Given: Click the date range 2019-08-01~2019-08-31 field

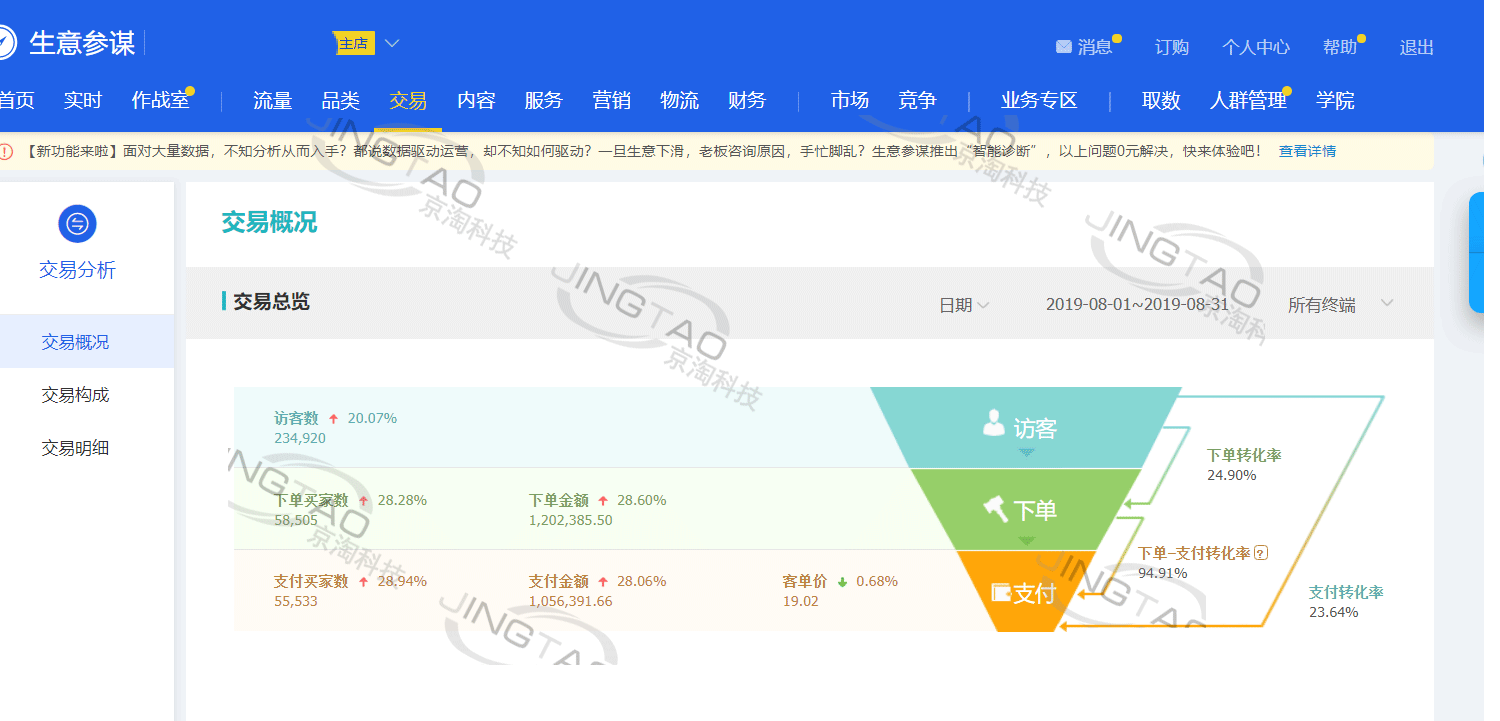Looking at the screenshot, I should click(x=1138, y=305).
